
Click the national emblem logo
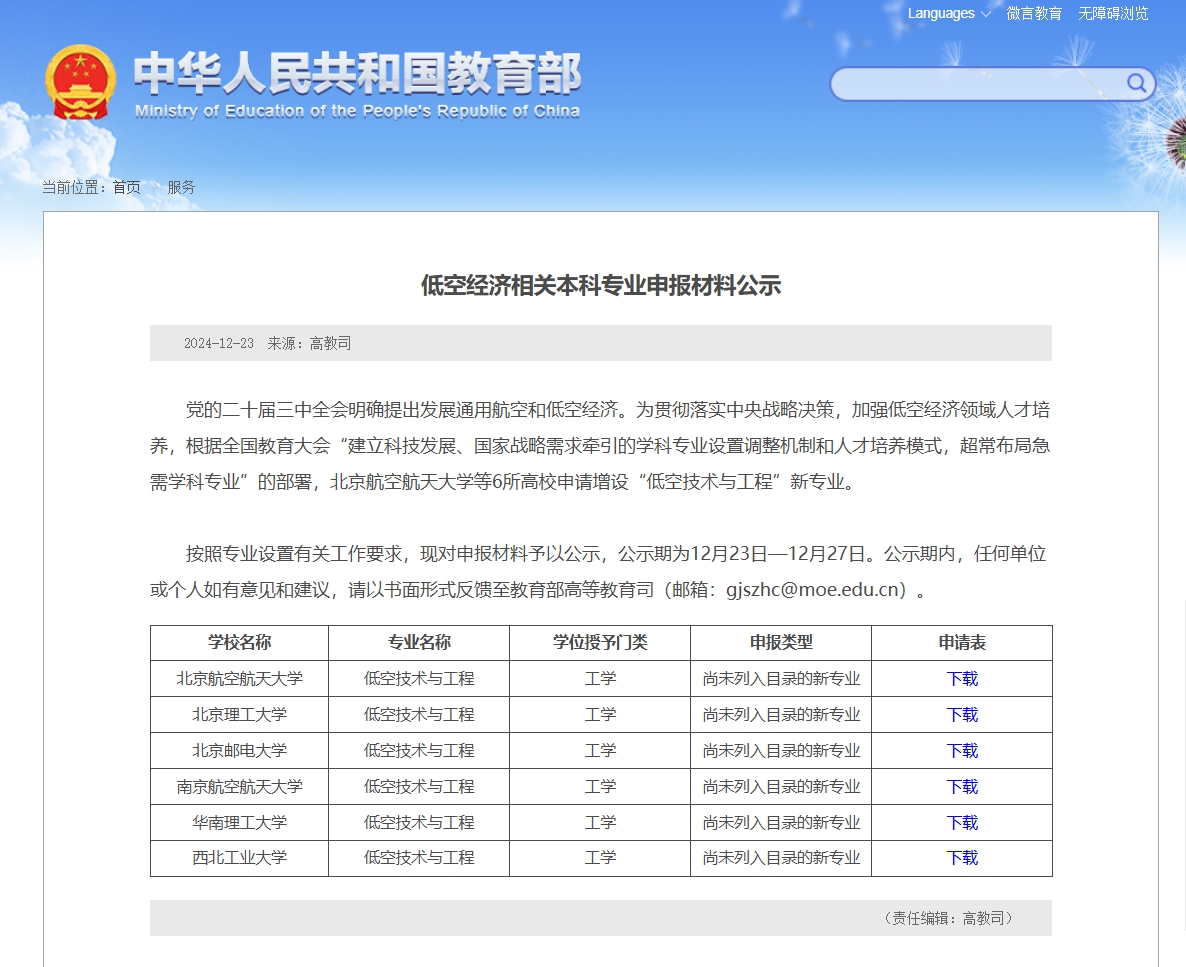click(x=80, y=83)
